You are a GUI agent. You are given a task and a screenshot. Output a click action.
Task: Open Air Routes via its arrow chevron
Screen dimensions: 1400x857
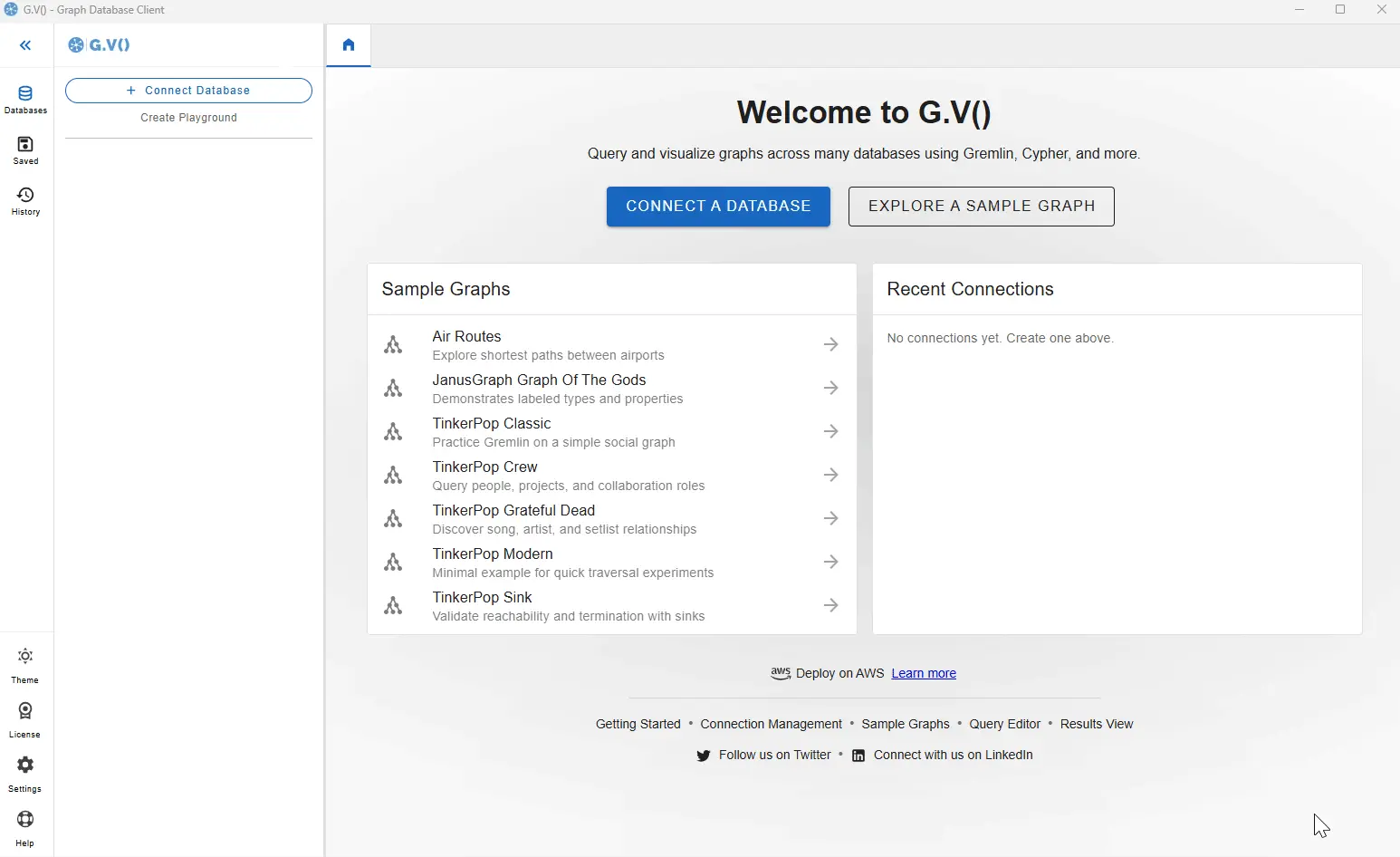[x=831, y=344]
